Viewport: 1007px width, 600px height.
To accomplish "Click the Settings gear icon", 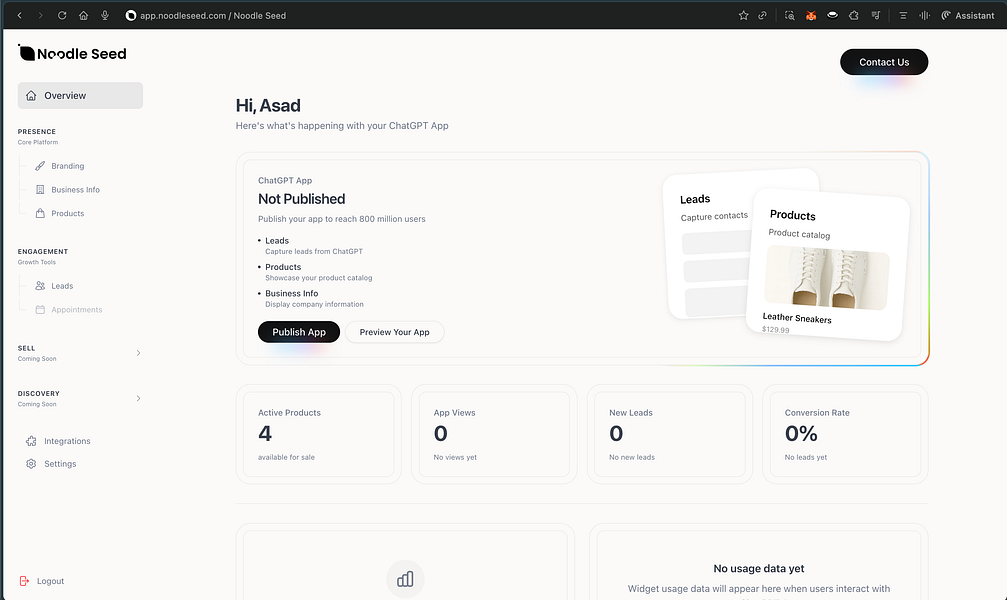I will pyautogui.click(x=31, y=464).
